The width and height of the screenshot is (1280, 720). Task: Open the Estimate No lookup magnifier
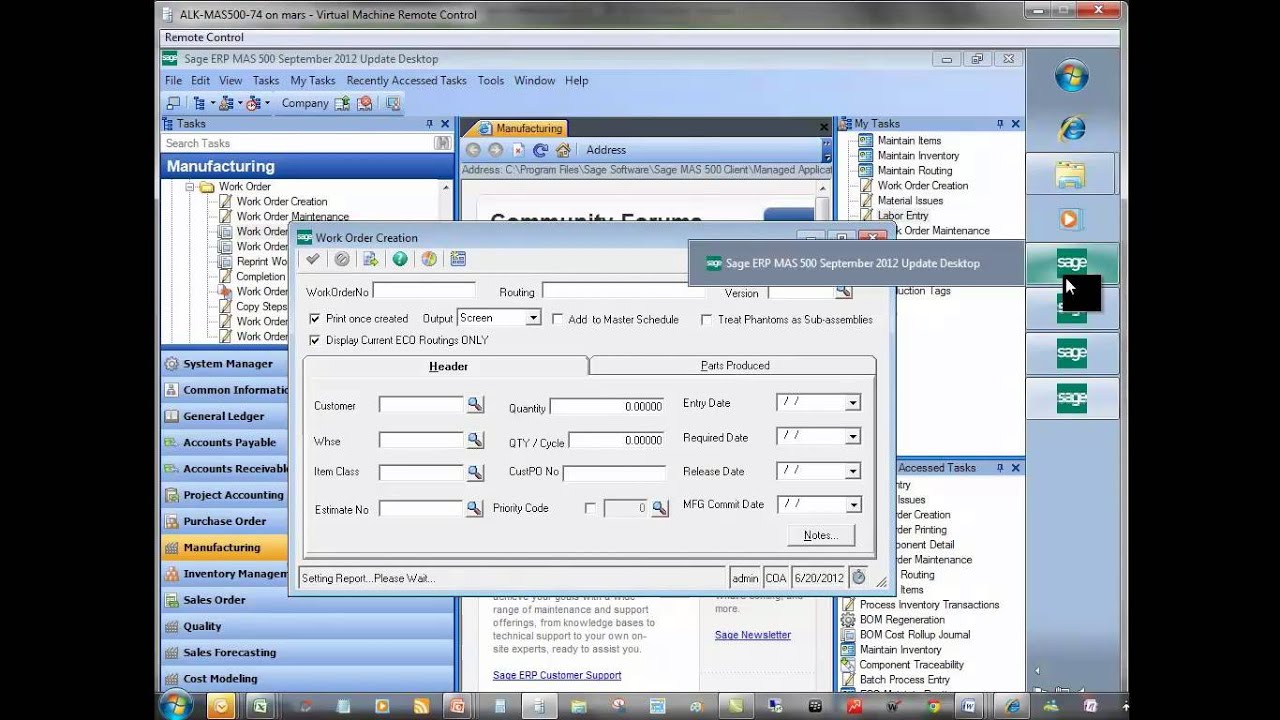(475, 508)
